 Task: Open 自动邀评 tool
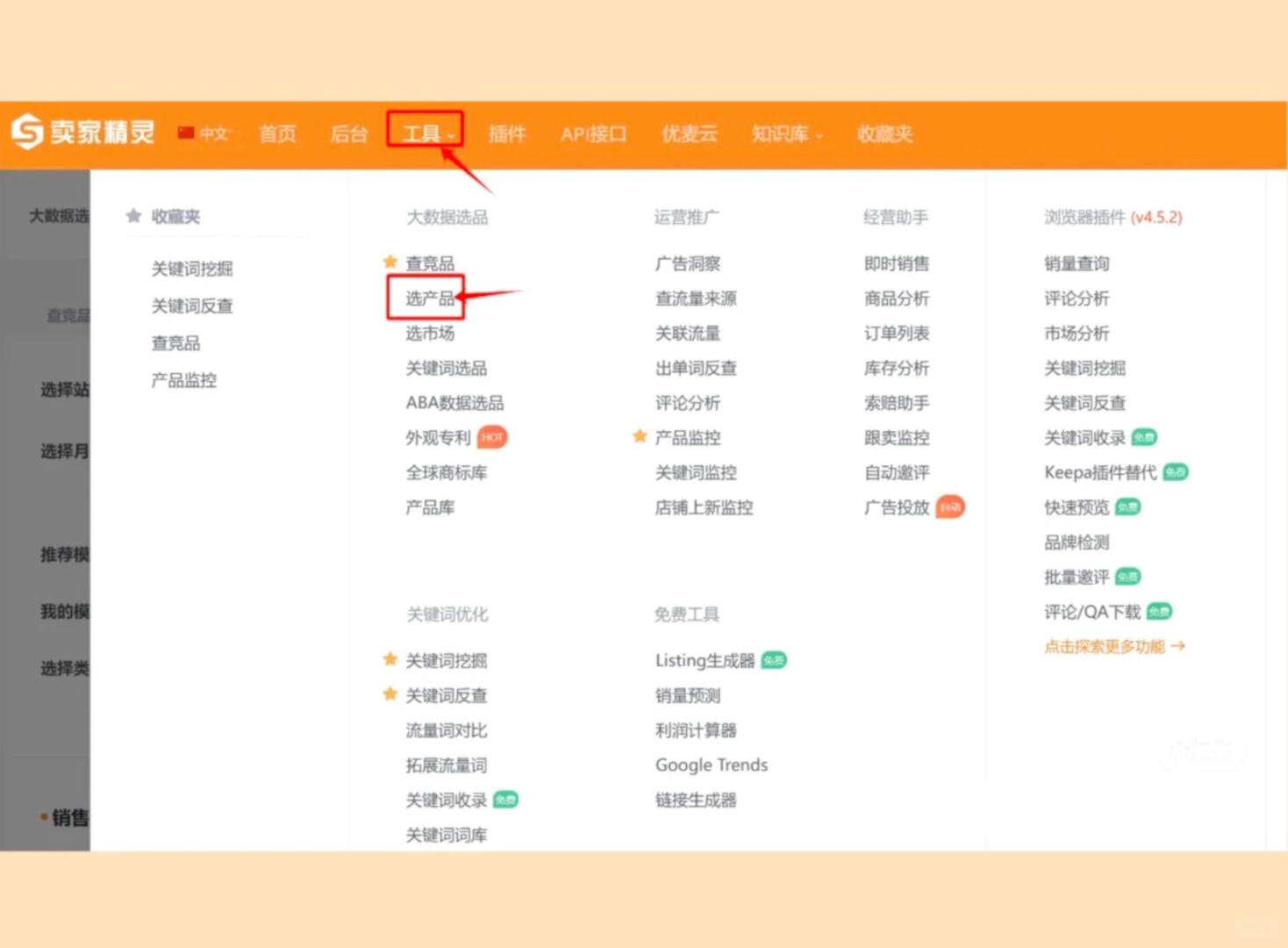click(897, 472)
